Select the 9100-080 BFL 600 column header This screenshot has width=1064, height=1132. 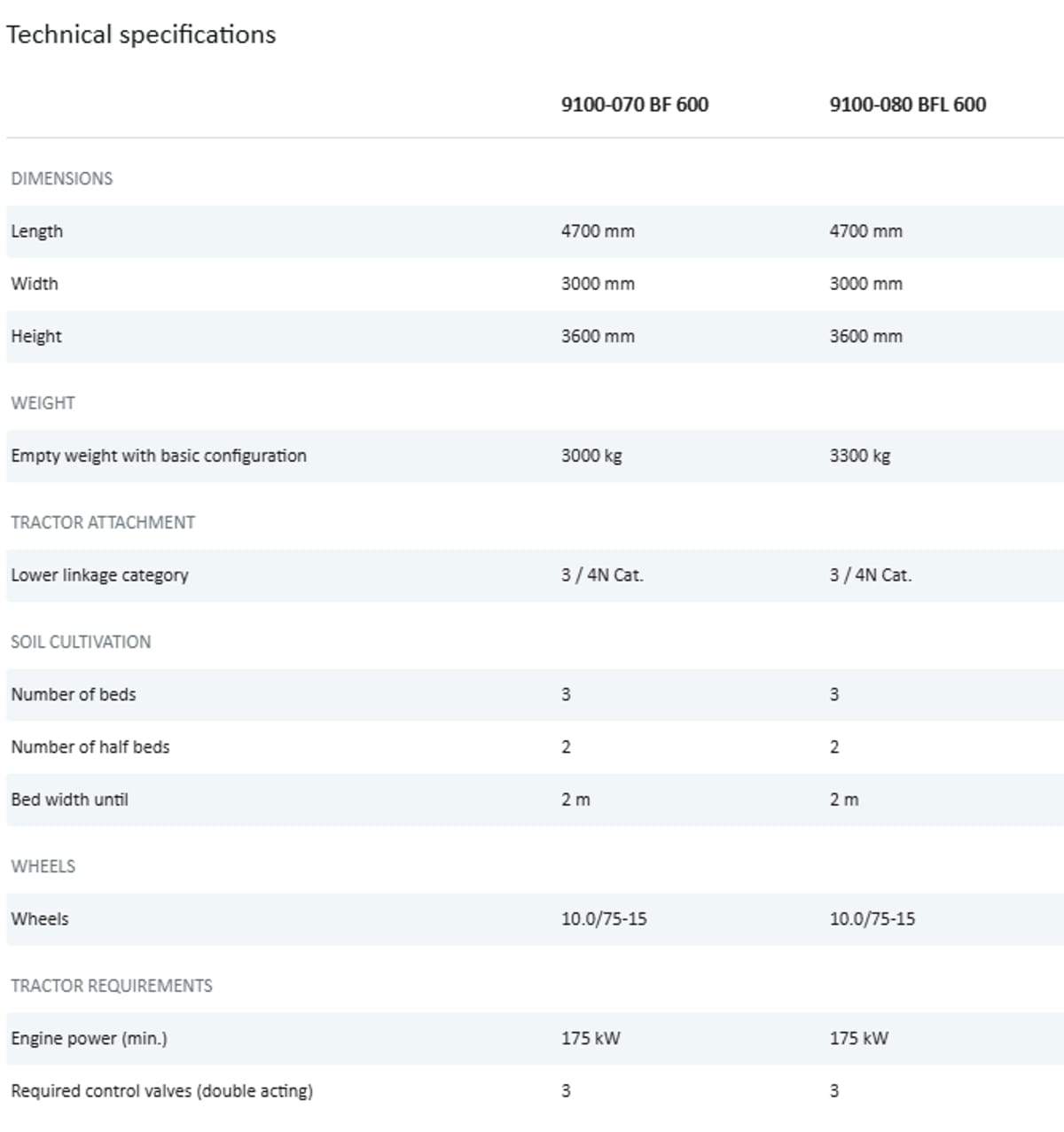907,105
